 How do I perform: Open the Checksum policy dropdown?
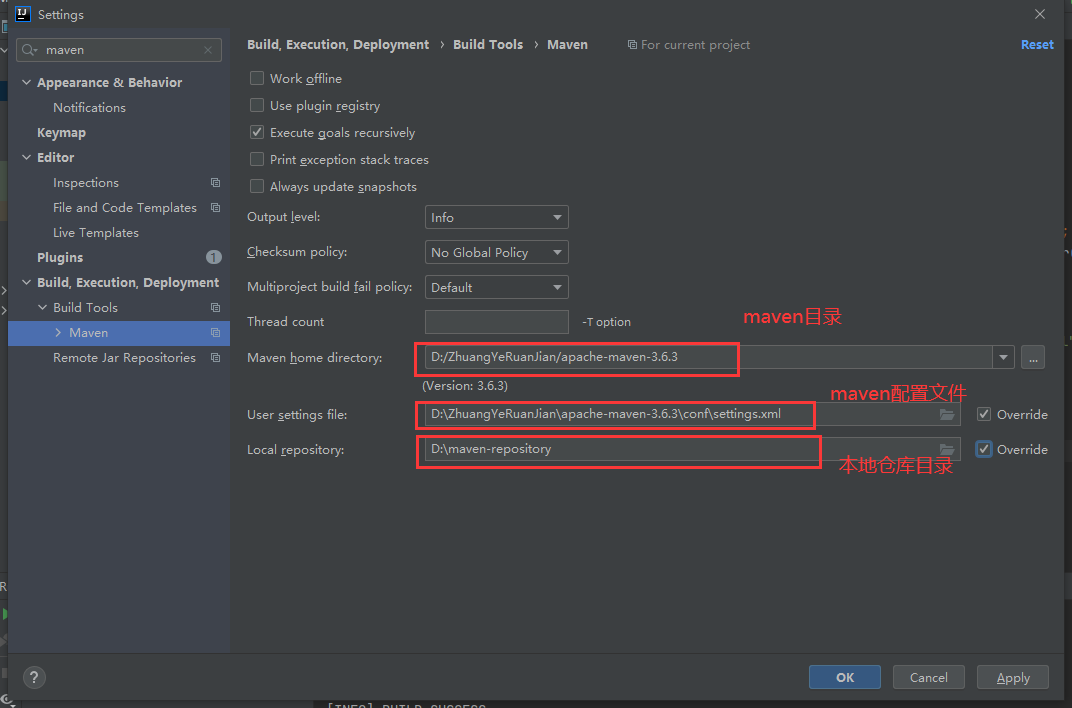click(496, 252)
